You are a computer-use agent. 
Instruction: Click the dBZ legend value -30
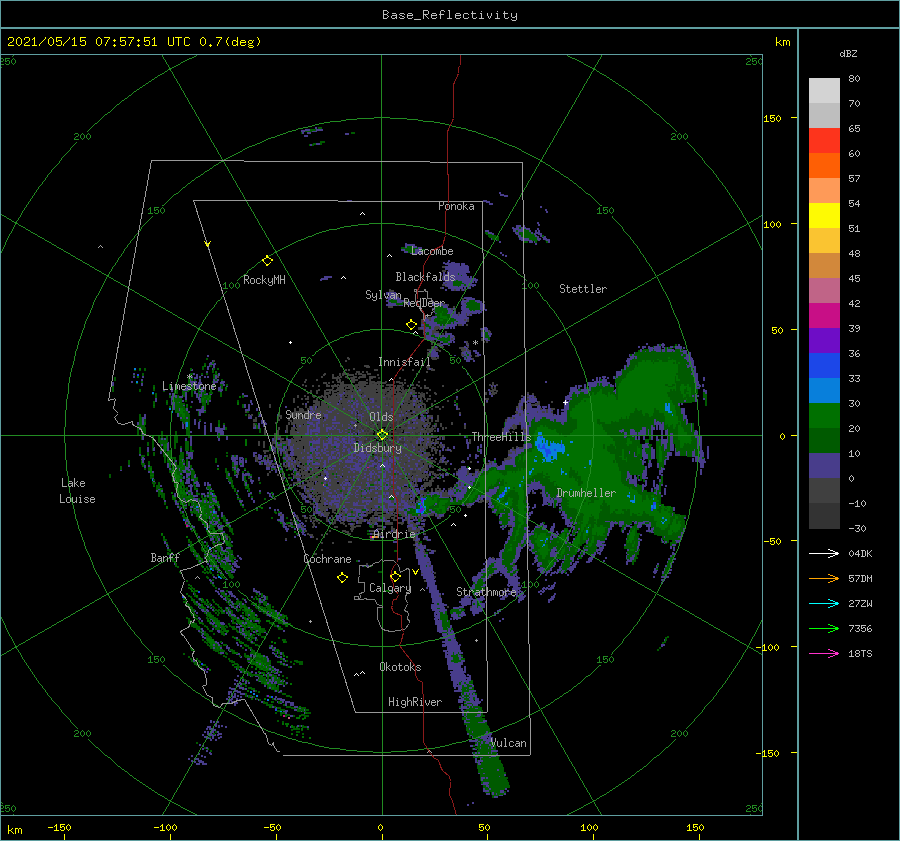(x=857, y=528)
